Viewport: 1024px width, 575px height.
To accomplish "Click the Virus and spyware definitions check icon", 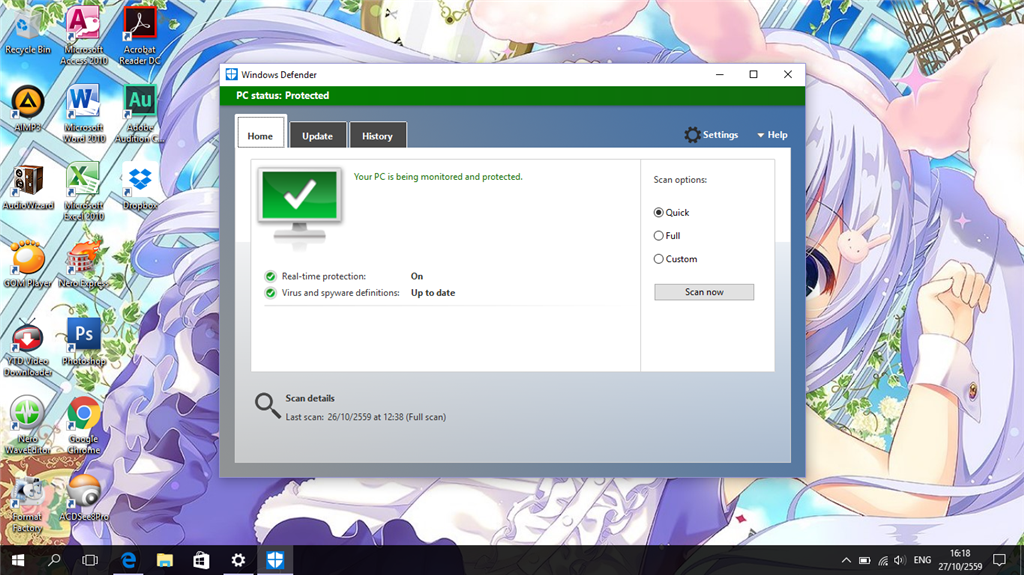I will [x=270, y=293].
